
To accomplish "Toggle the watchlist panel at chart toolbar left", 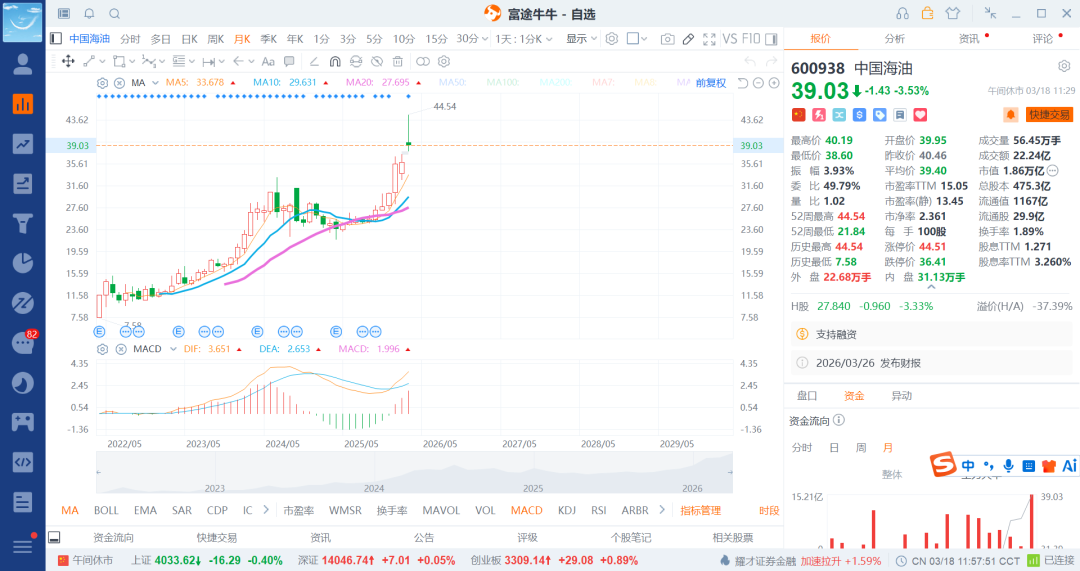I will [56, 39].
